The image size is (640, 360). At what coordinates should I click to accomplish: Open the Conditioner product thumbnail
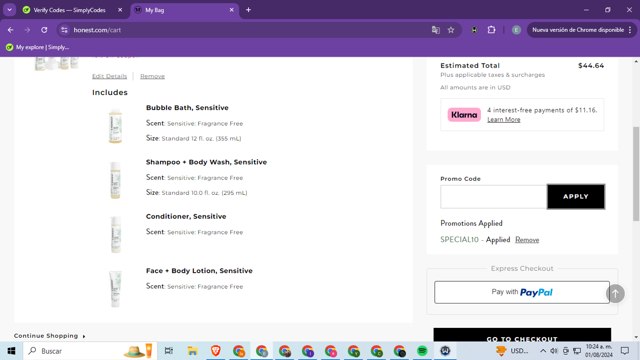pyautogui.click(x=116, y=235)
